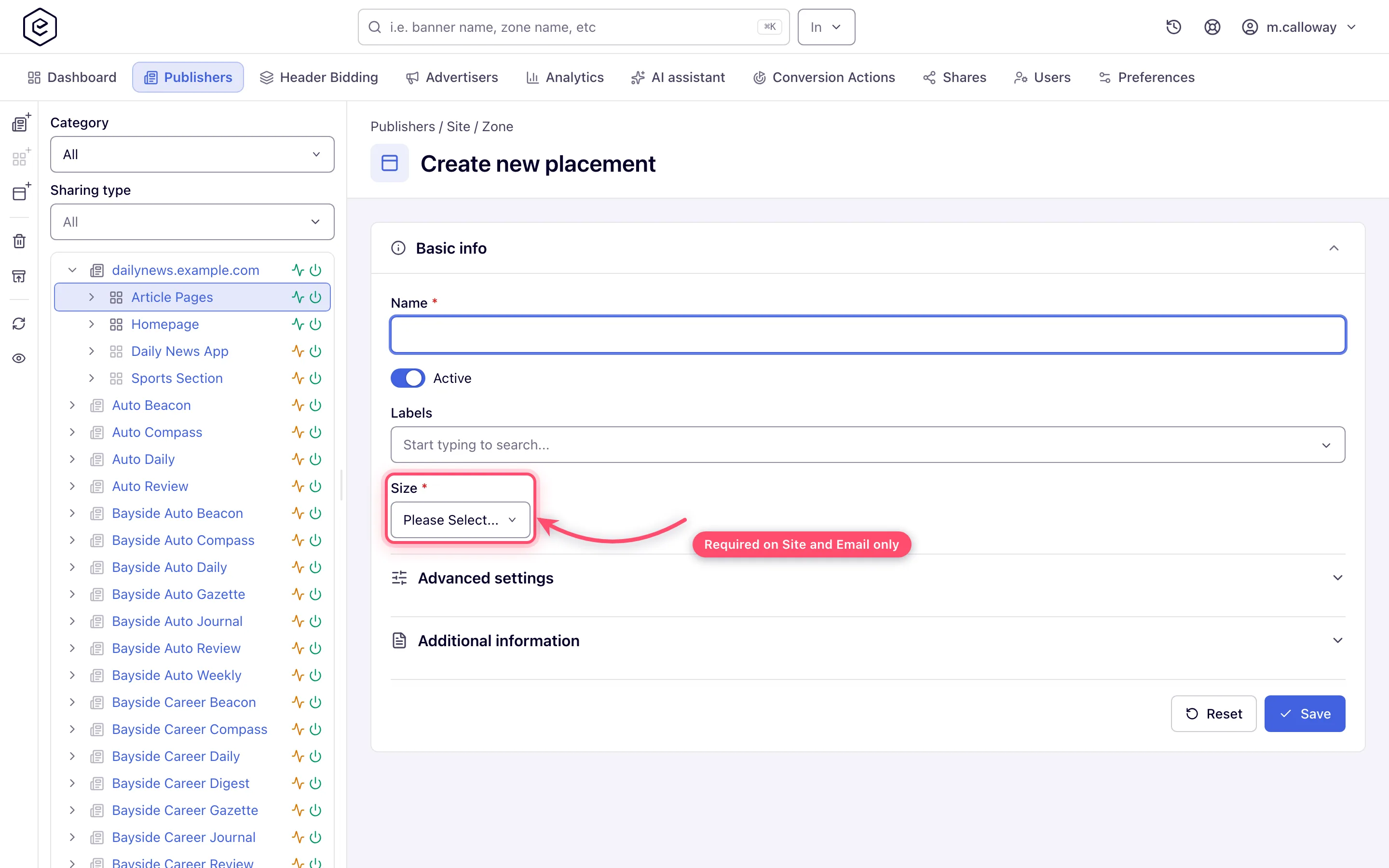1389x868 pixels.
Task: Click the add zone grid icon in sidebar
Action: tap(21, 157)
